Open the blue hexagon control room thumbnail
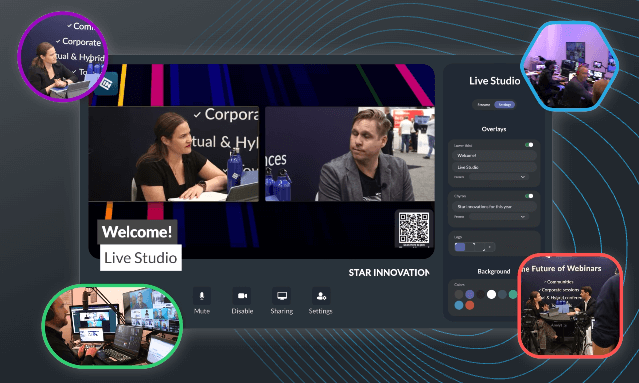This screenshot has width=639, height=383. tap(569, 66)
